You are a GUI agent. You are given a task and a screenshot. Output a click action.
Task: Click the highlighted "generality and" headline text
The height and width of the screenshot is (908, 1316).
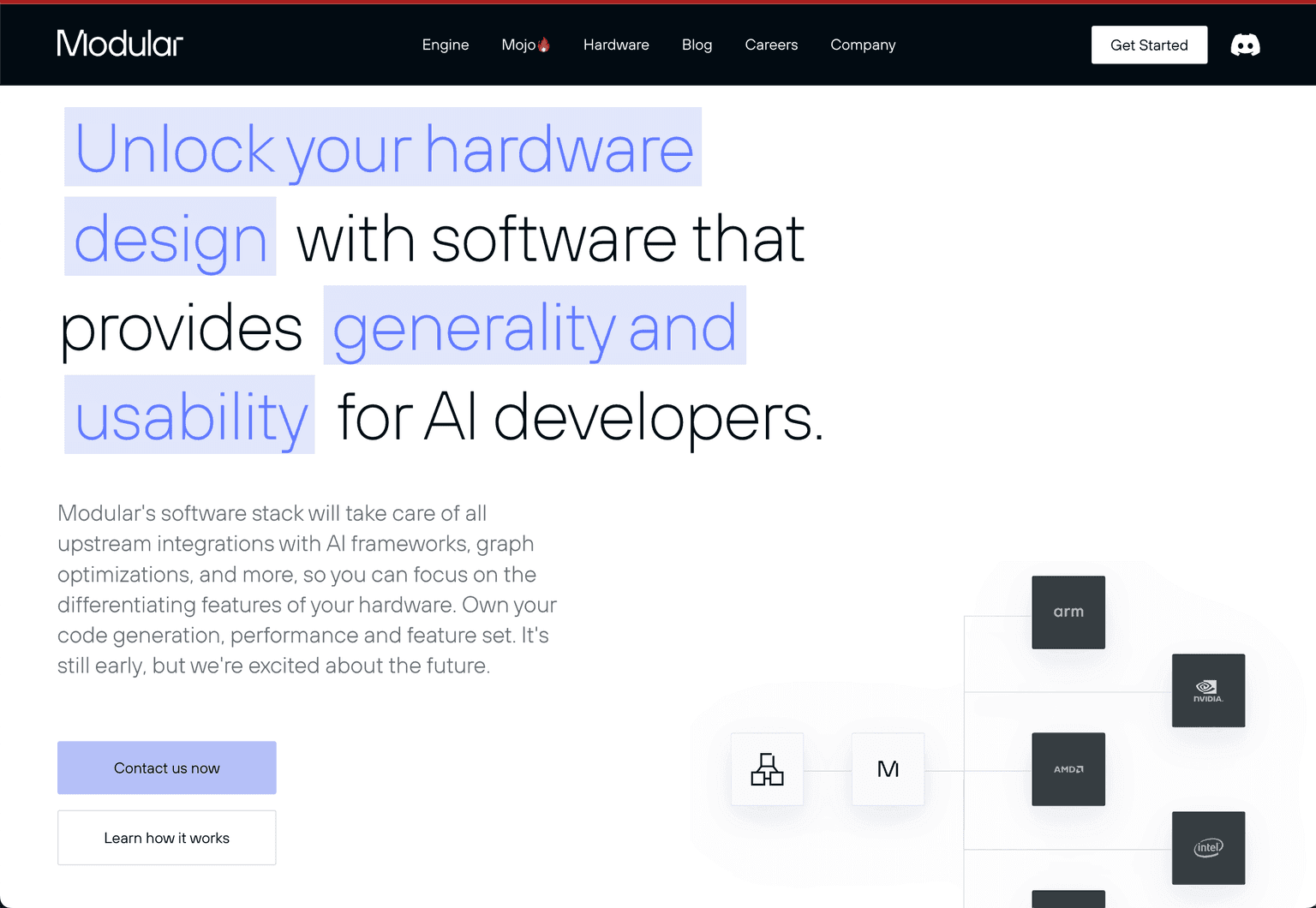[x=535, y=326]
